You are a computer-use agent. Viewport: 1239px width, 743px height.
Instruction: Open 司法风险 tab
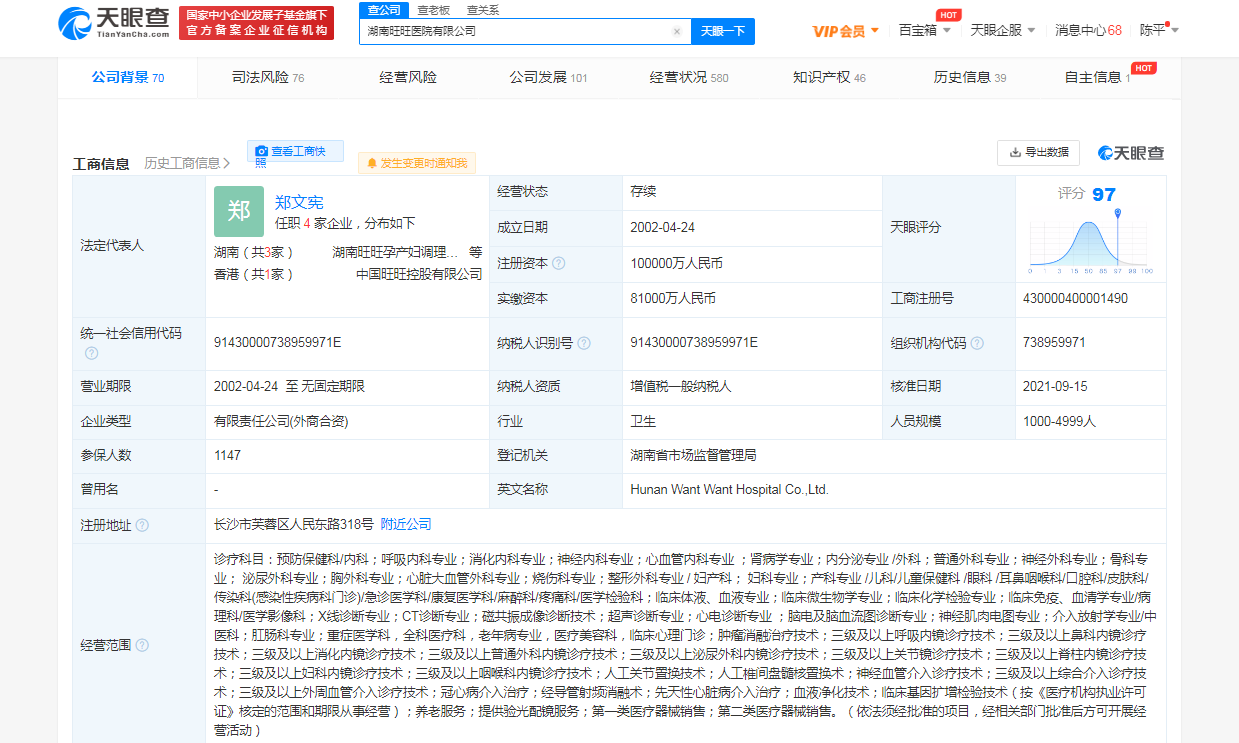[x=267, y=77]
